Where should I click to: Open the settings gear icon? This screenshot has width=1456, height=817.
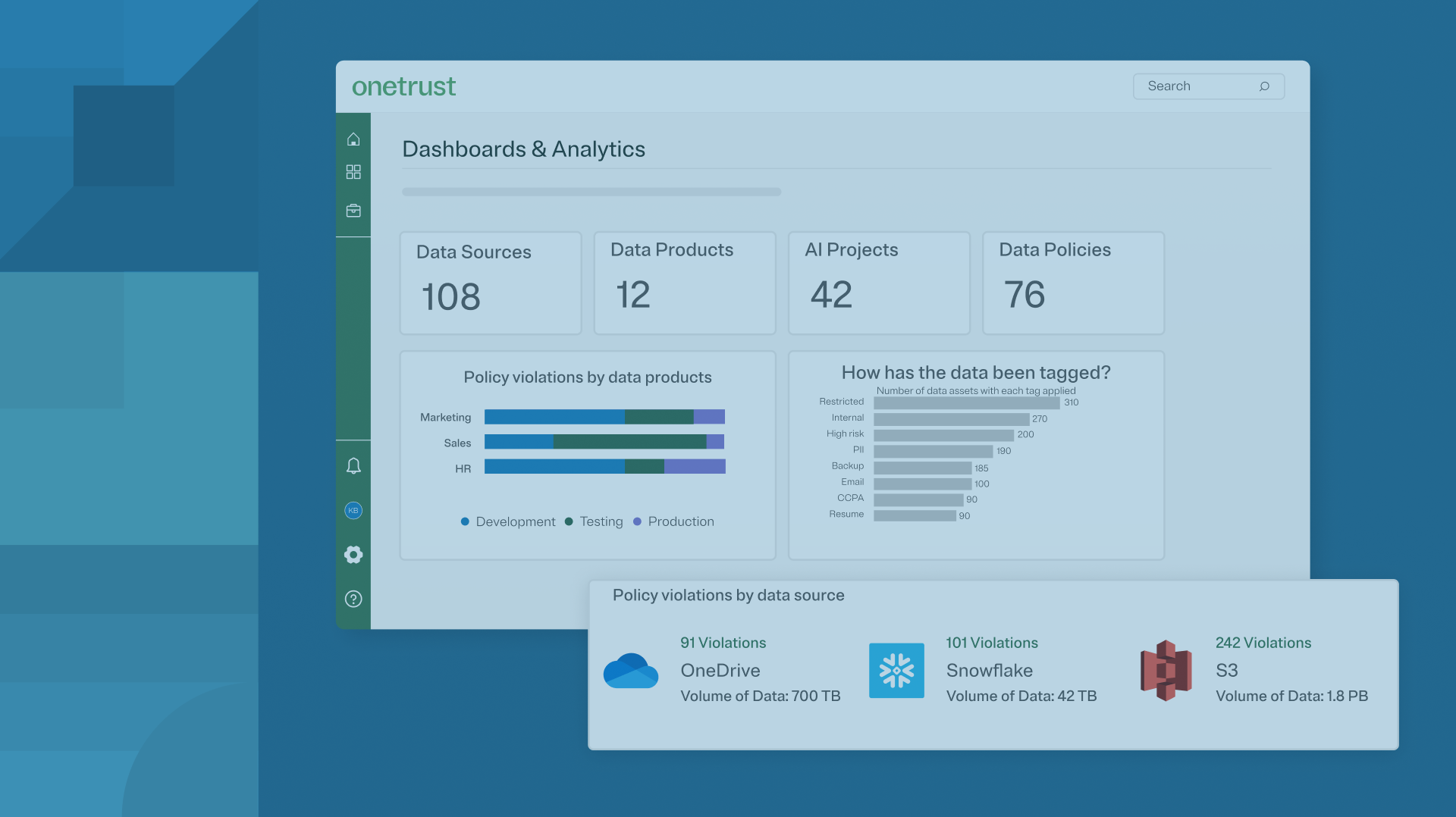(353, 555)
